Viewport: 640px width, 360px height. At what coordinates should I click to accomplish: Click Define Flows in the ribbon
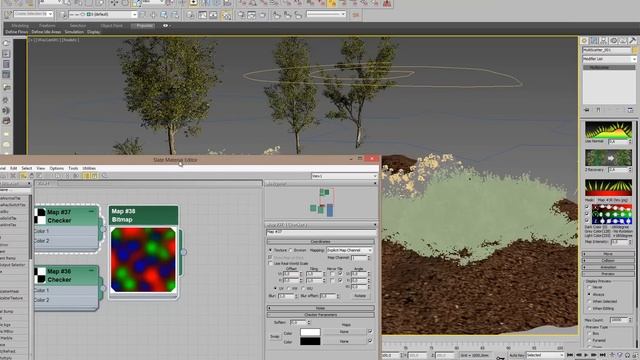(x=16, y=32)
